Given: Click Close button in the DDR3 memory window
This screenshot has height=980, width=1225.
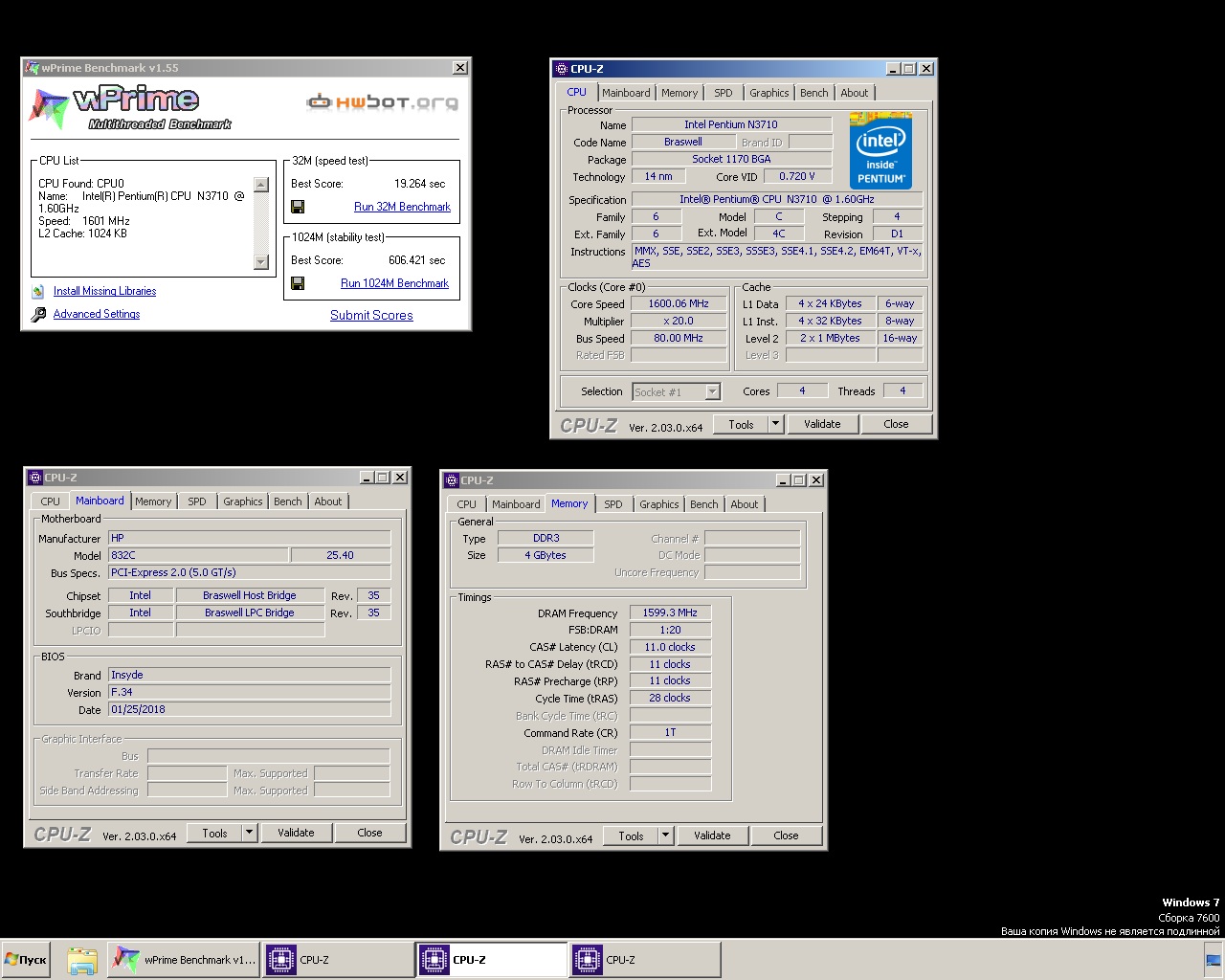Looking at the screenshot, I should pyautogui.click(x=786, y=835).
